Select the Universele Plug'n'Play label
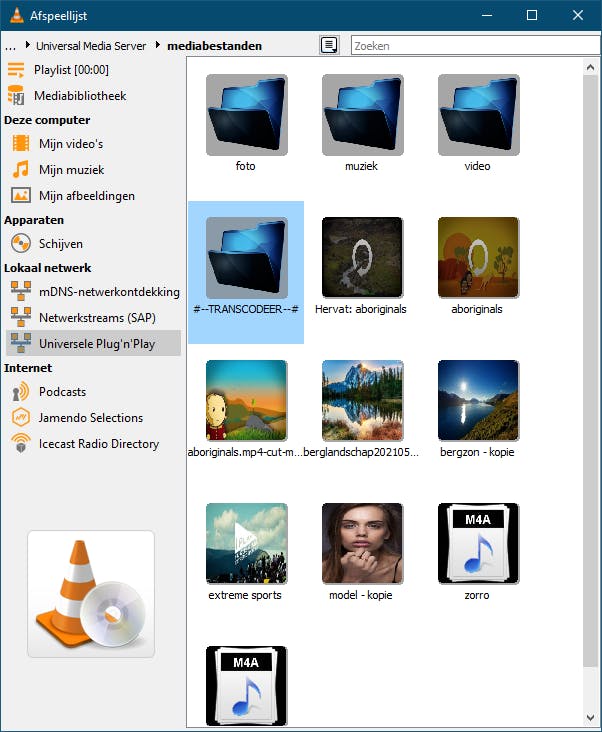Viewport: 602px width, 732px height. pyautogui.click(x=97, y=344)
